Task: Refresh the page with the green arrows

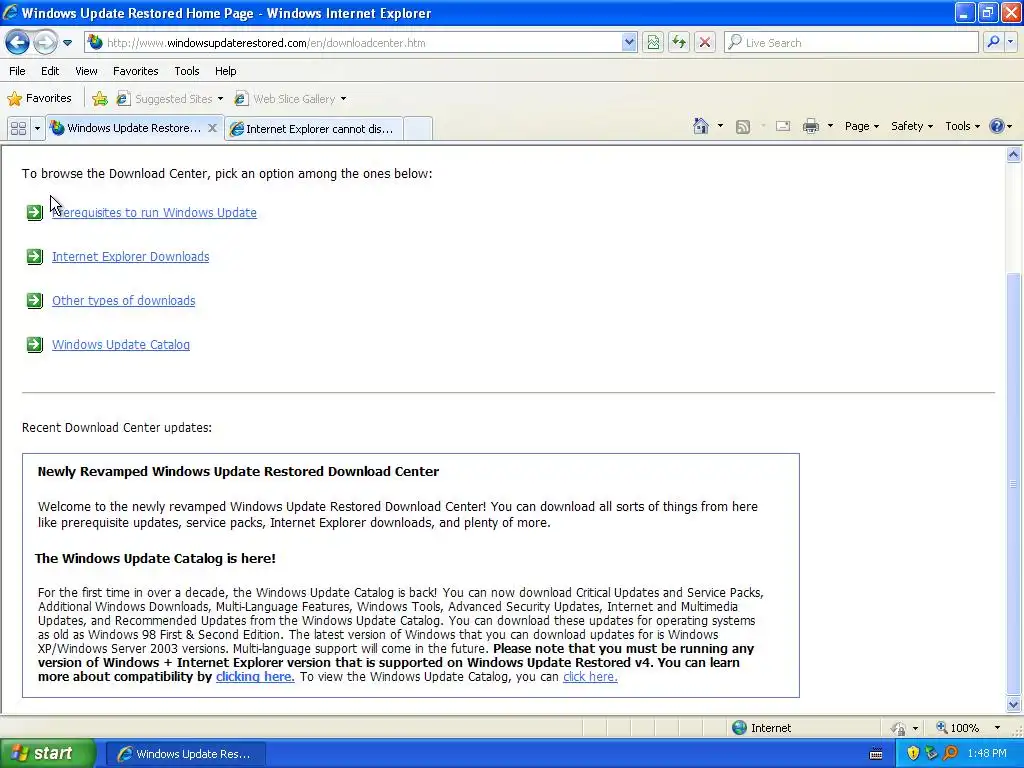Action: [679, 43]
